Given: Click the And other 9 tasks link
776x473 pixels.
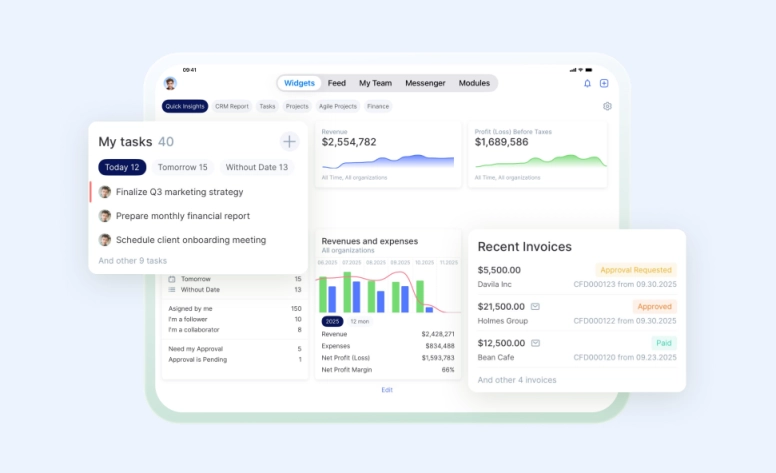Looking at the screenshot, I should [133, 261].
